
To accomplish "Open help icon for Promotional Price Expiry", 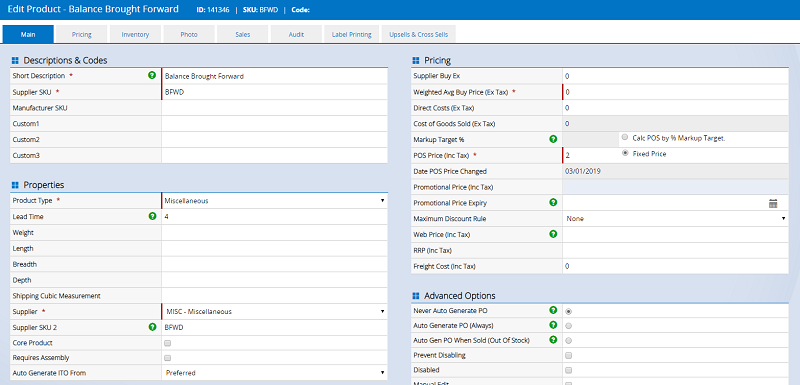I will 553,202.
